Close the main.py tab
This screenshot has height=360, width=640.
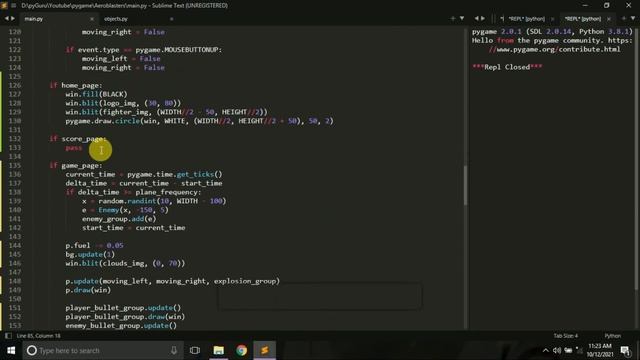pyautogui.click(x=92, y=19)
